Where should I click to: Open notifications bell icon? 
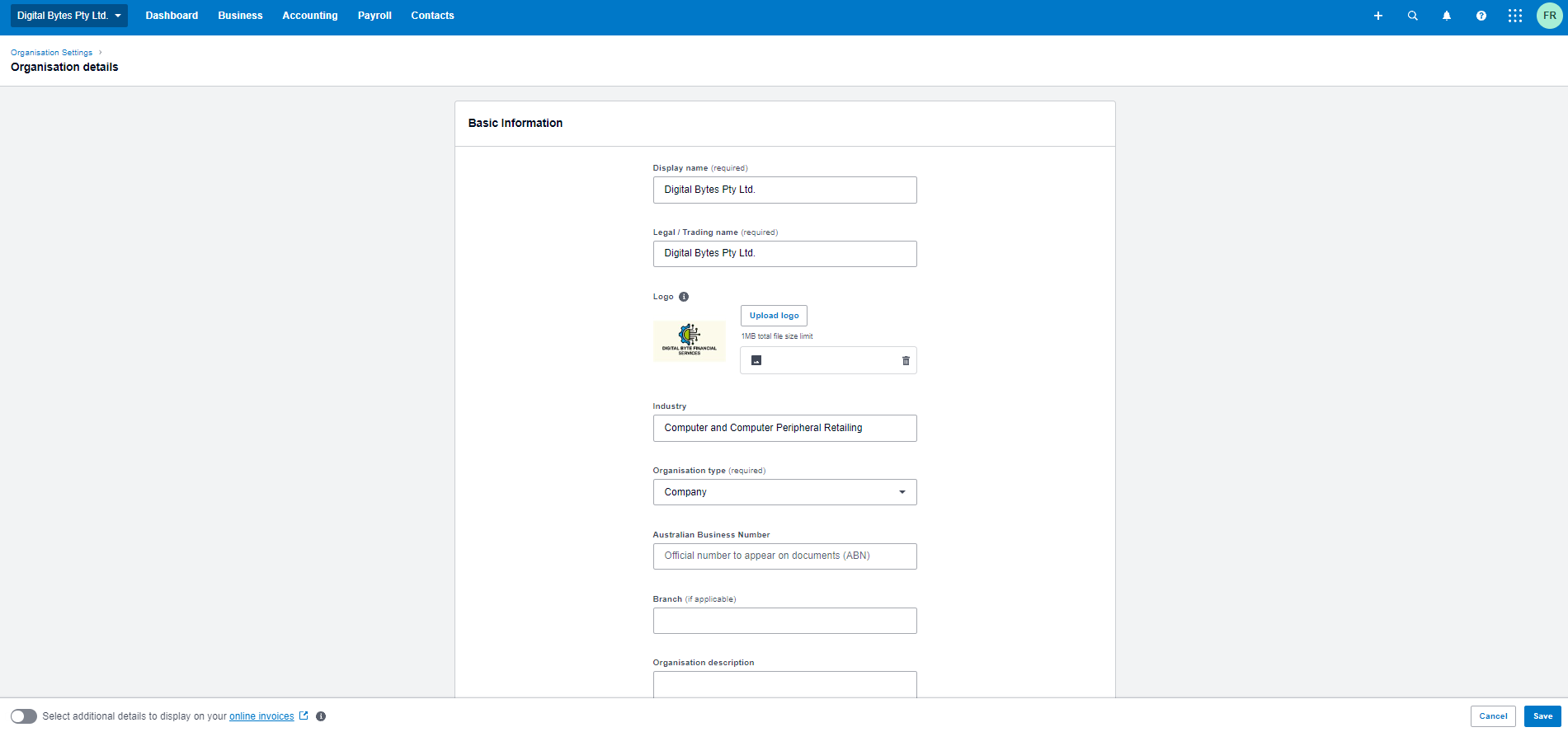pyautogui.click(x=1447, y=16)
